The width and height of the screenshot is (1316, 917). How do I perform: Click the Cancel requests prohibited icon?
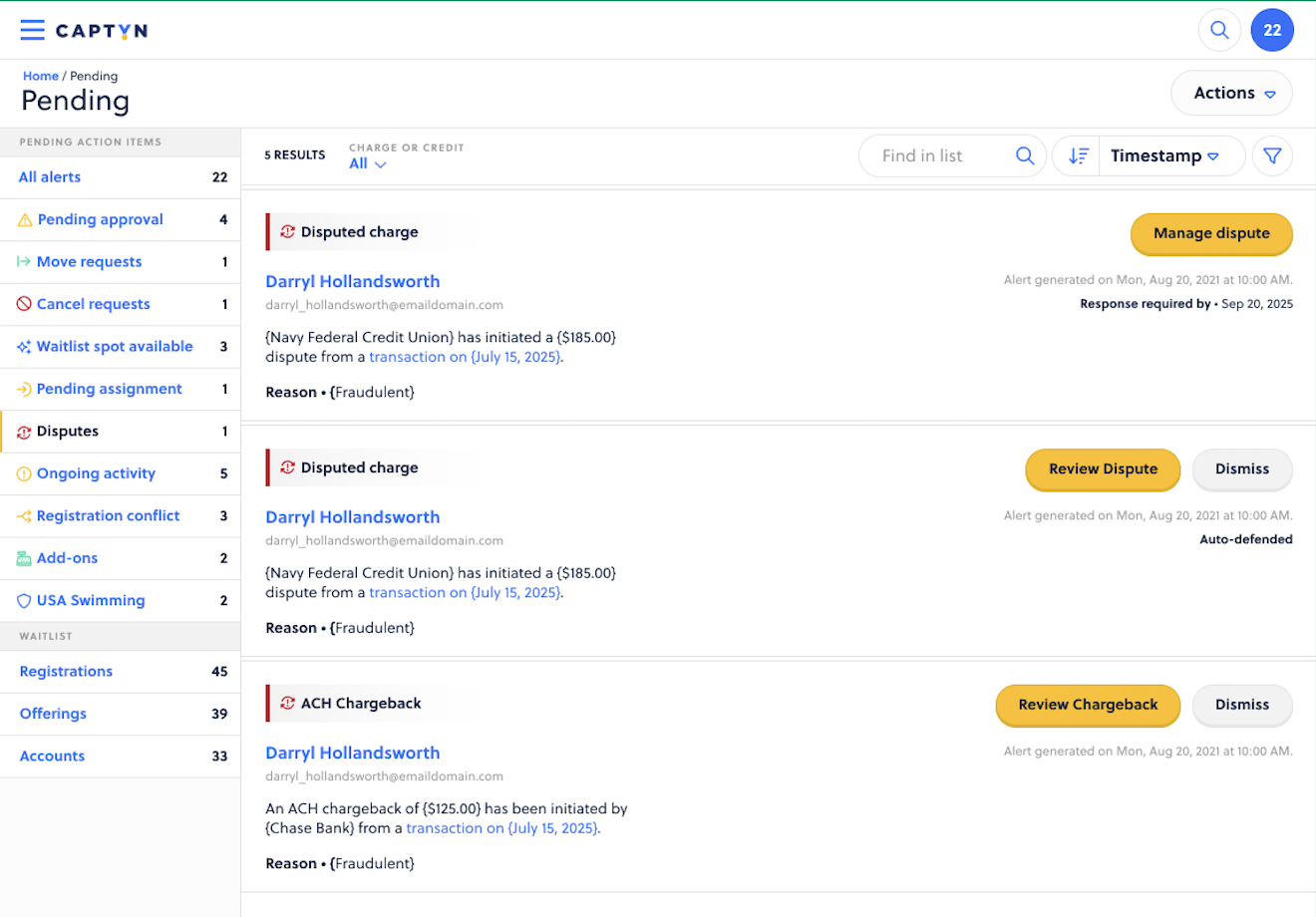point(24,304)
